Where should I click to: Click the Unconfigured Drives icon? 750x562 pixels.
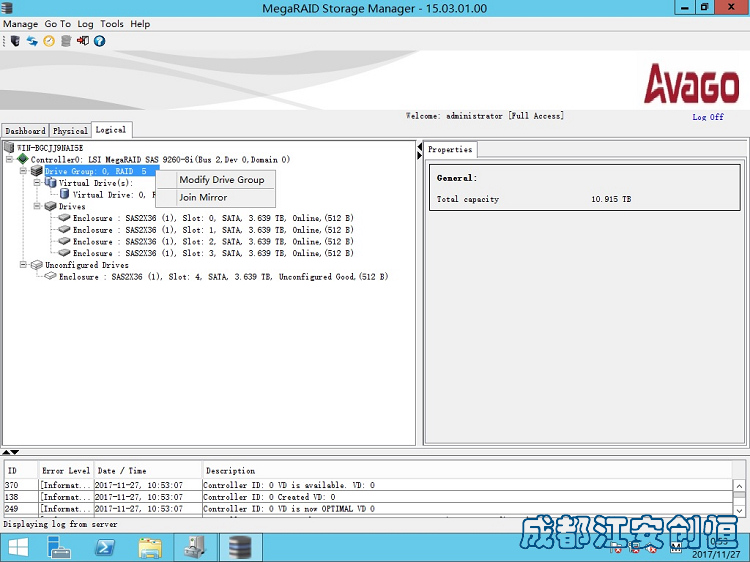tap(36, 264)
